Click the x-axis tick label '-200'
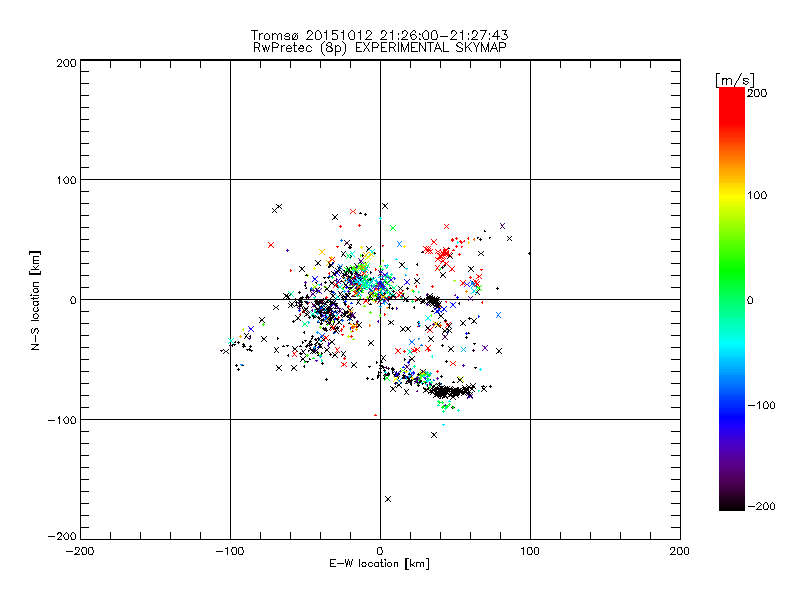800x600 pixels. coord(80,551)
